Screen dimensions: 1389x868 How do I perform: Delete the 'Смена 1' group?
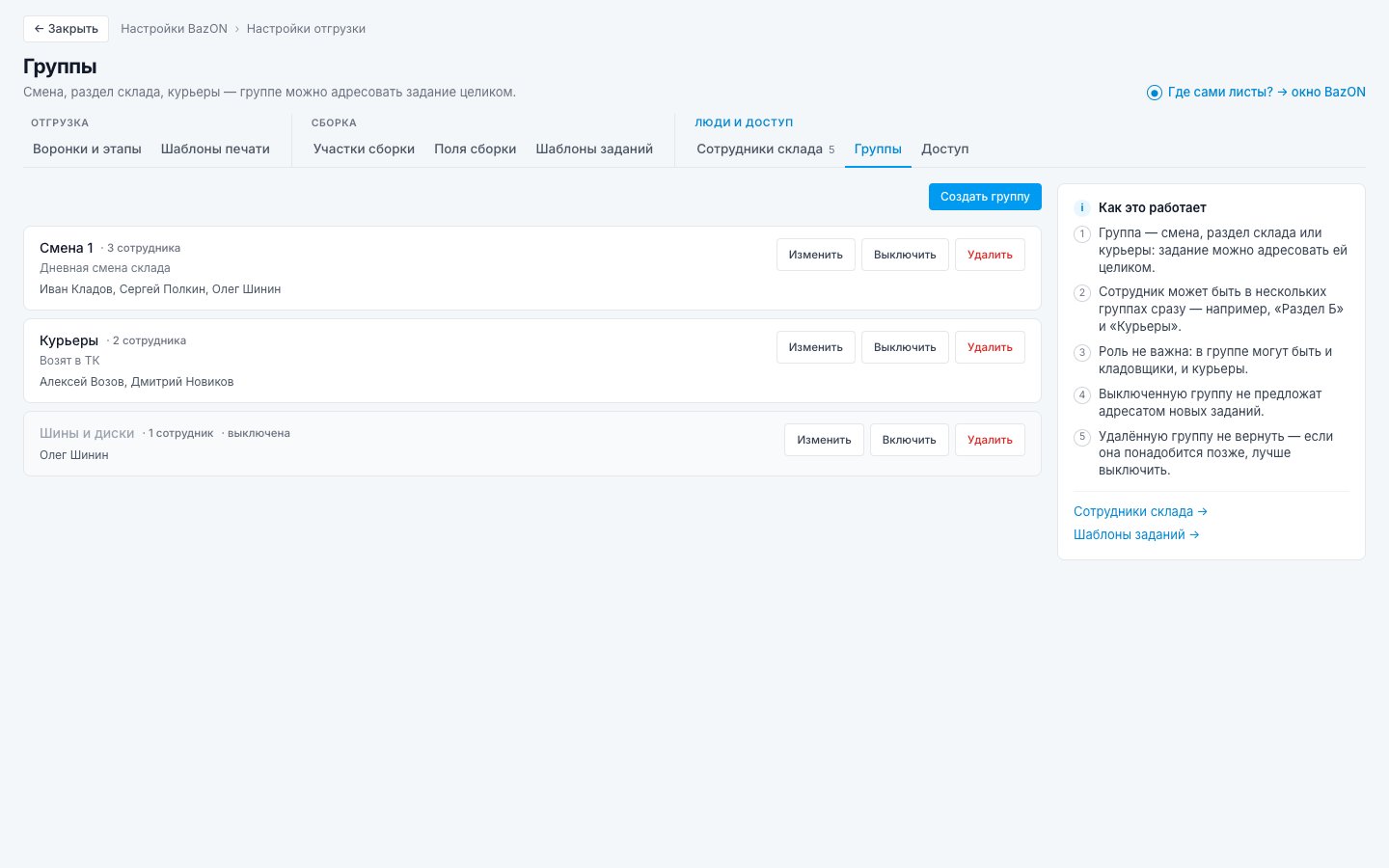[x=990, y=255]
